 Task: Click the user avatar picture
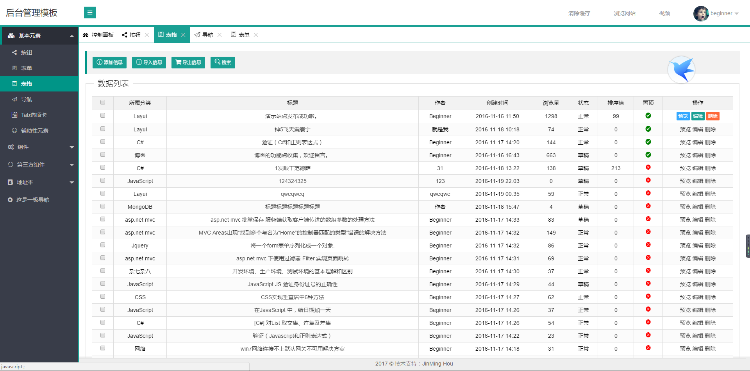tap(701, 13)
